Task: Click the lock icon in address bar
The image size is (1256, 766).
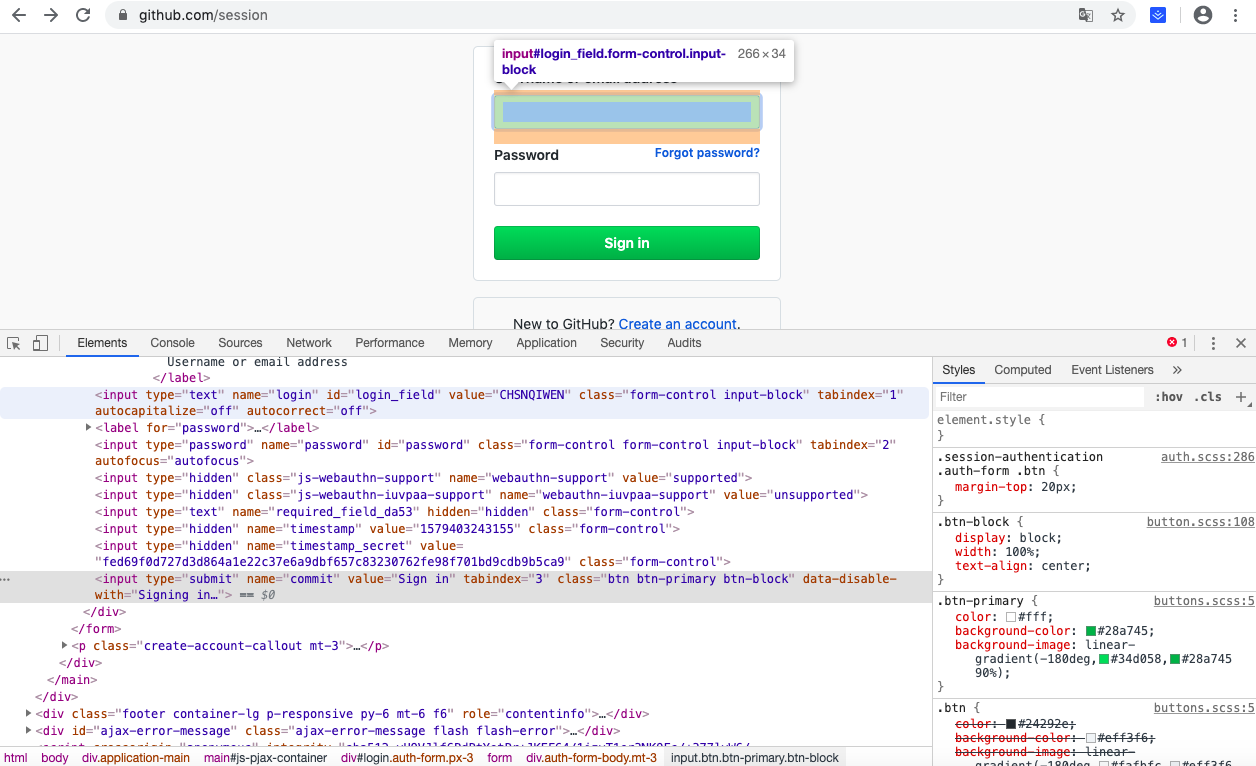Action: tap(123, 15)
